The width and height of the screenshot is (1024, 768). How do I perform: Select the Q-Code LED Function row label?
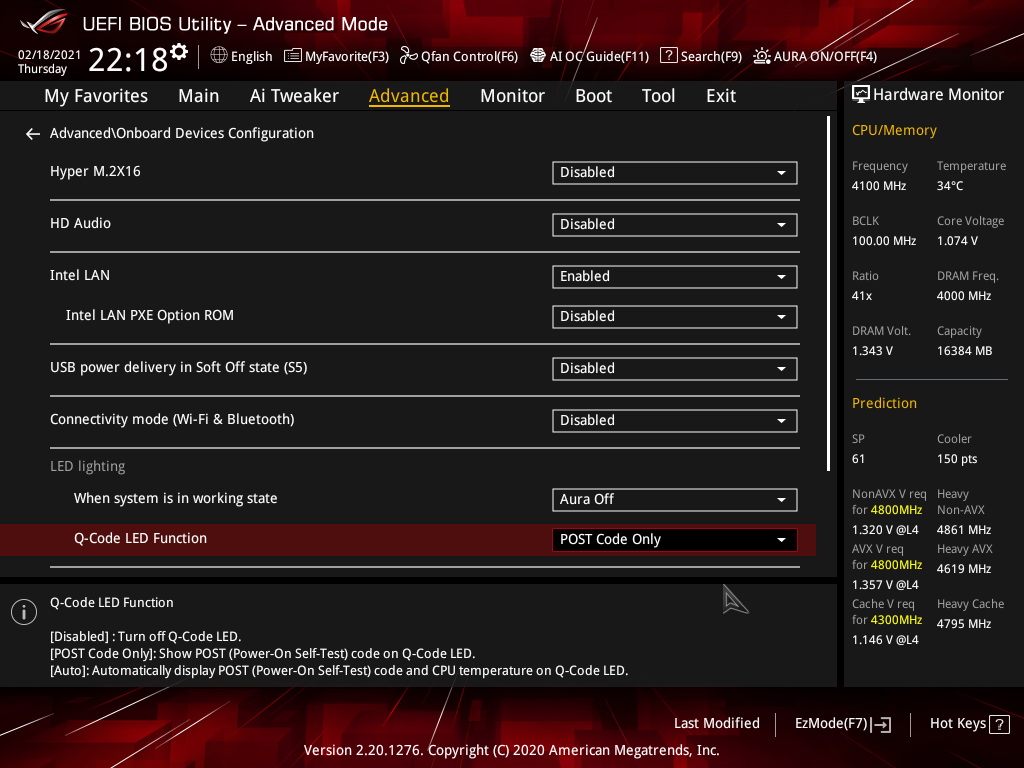tap(140, 538)
